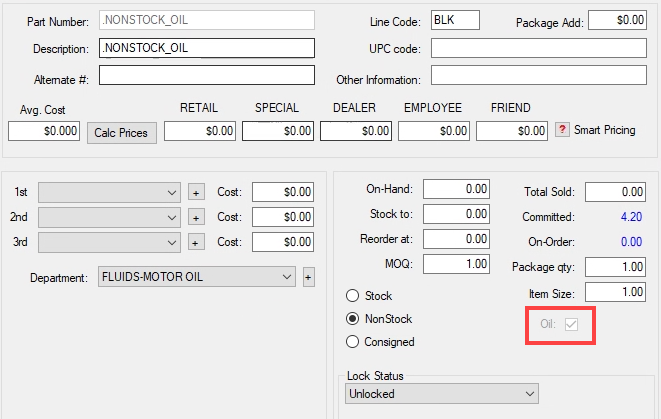
Task: Add a new 1st supplier with plus button
Action: point(196,193)
